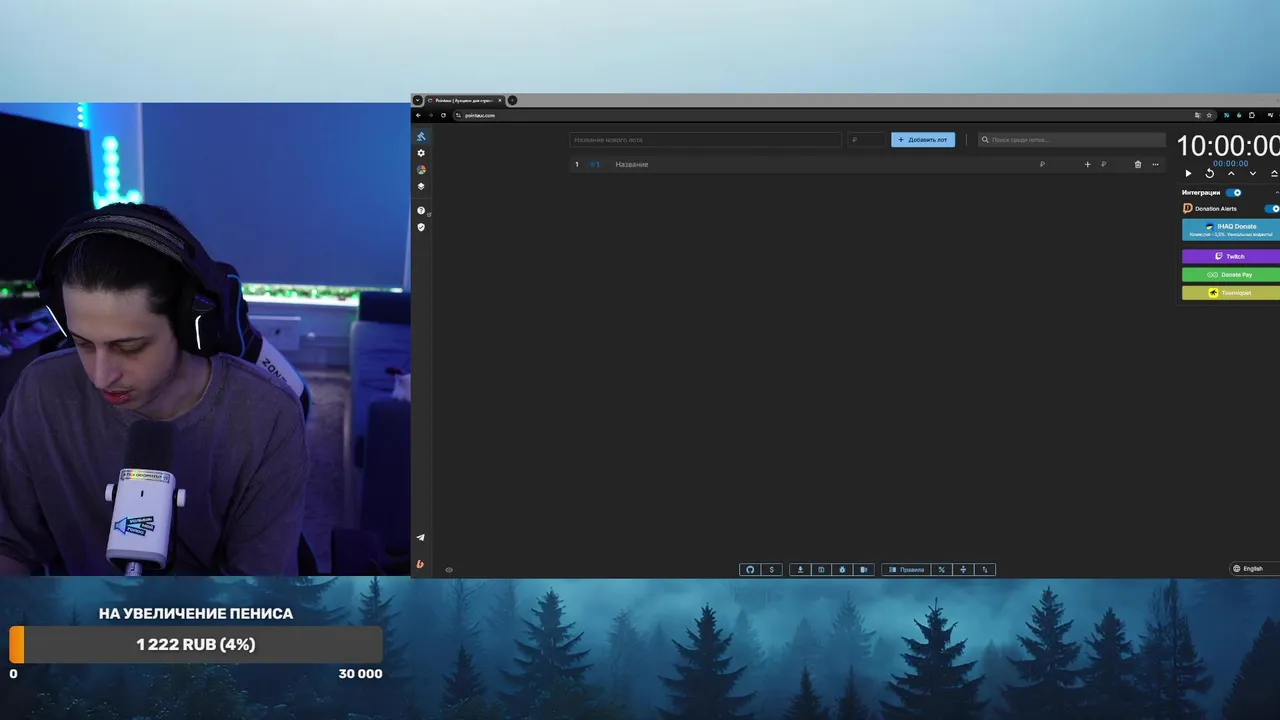Click the download icon in bottom toolbar
The height and width of the screenshot is (720, 1280).
click(800, 570)
